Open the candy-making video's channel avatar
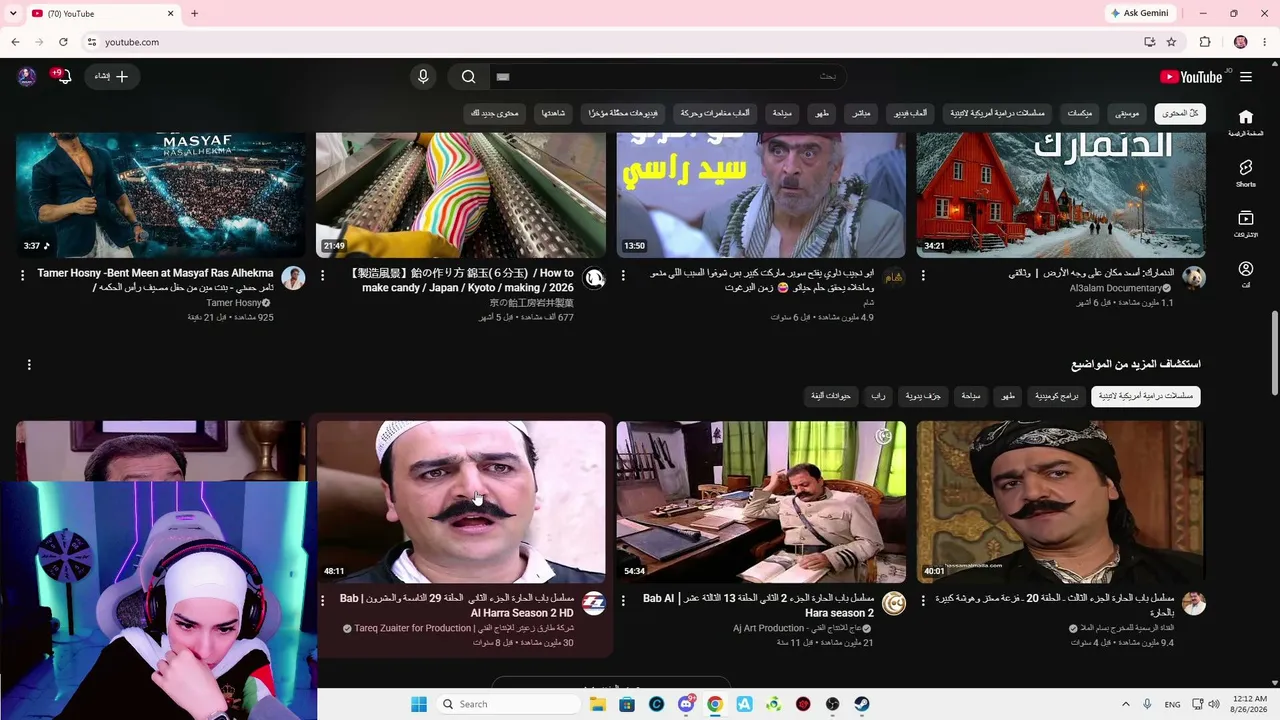The height and width of the screenshot is (720, 1280). [x=594, y=278]
